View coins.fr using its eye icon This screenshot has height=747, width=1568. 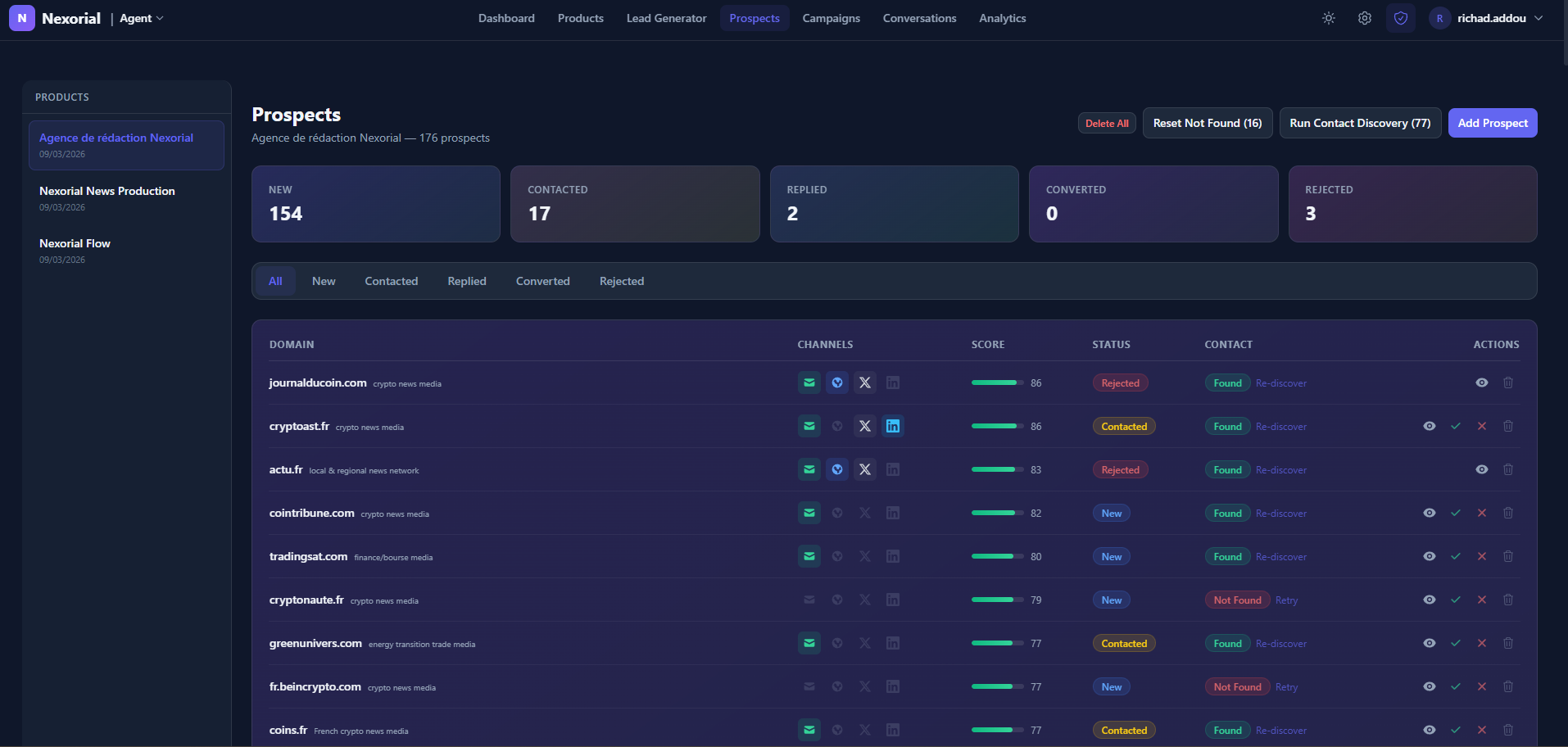coord(1430,730)
